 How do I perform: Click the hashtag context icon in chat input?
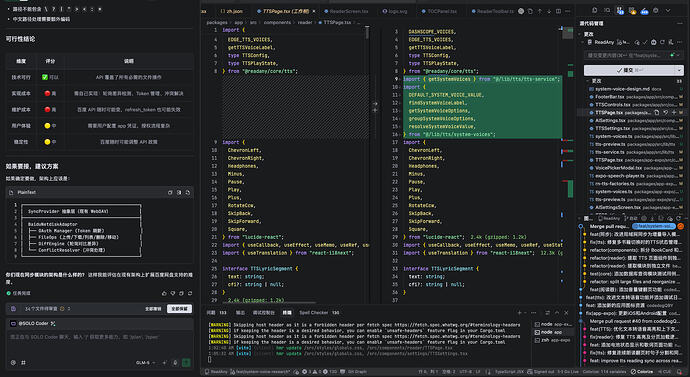23,362
